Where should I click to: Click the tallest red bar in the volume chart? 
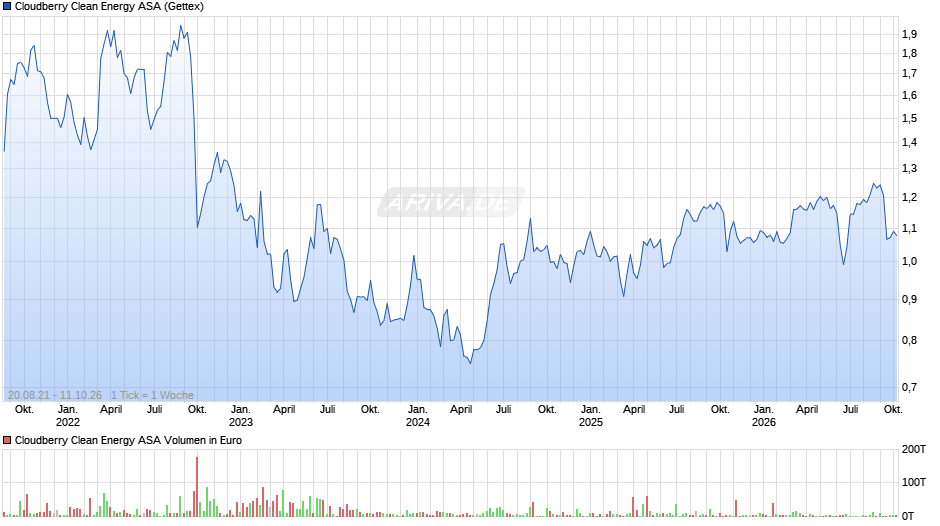[x=197, y=486]
